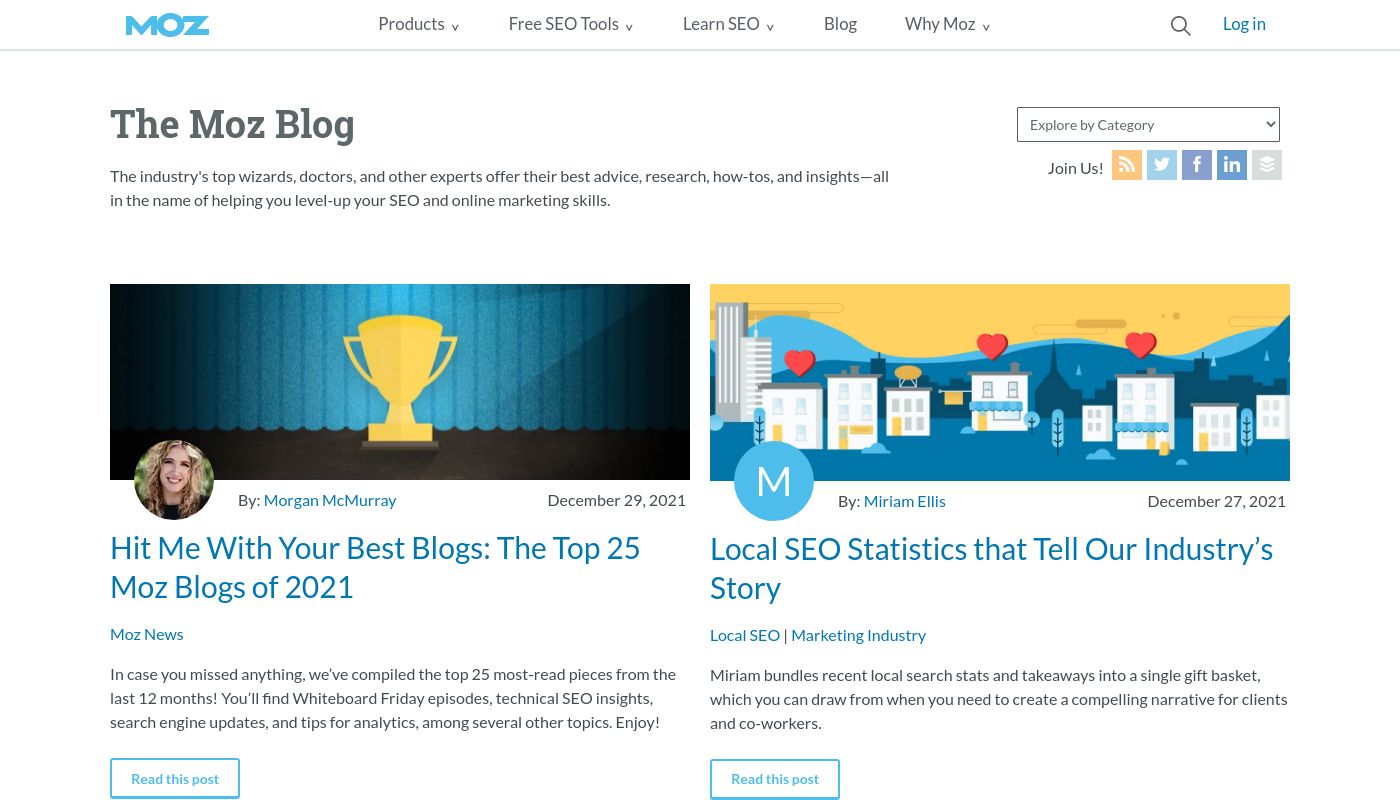
Task: Click Morgan McMurray's profile photo thumbnail
Action: [174, 480]
